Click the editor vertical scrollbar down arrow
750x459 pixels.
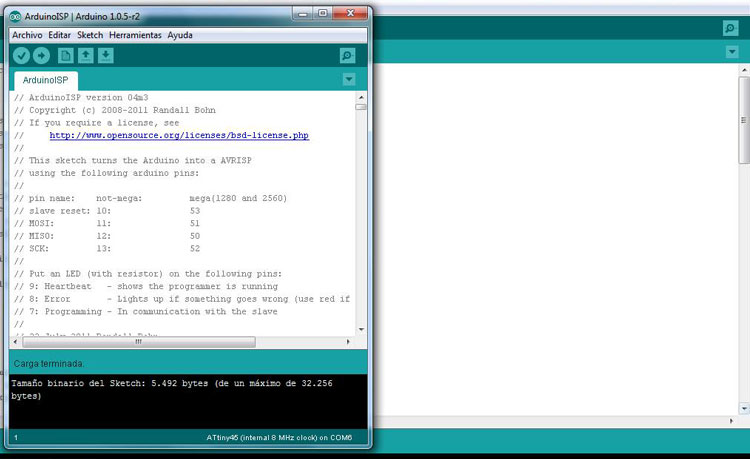[x=361, y=330]
